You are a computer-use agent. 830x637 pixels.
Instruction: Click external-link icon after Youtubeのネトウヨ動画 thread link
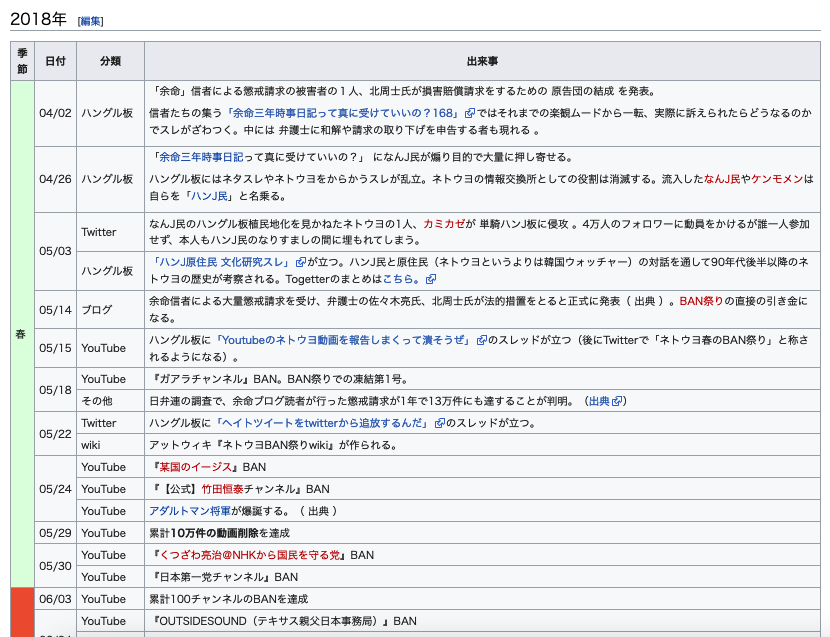482,340
